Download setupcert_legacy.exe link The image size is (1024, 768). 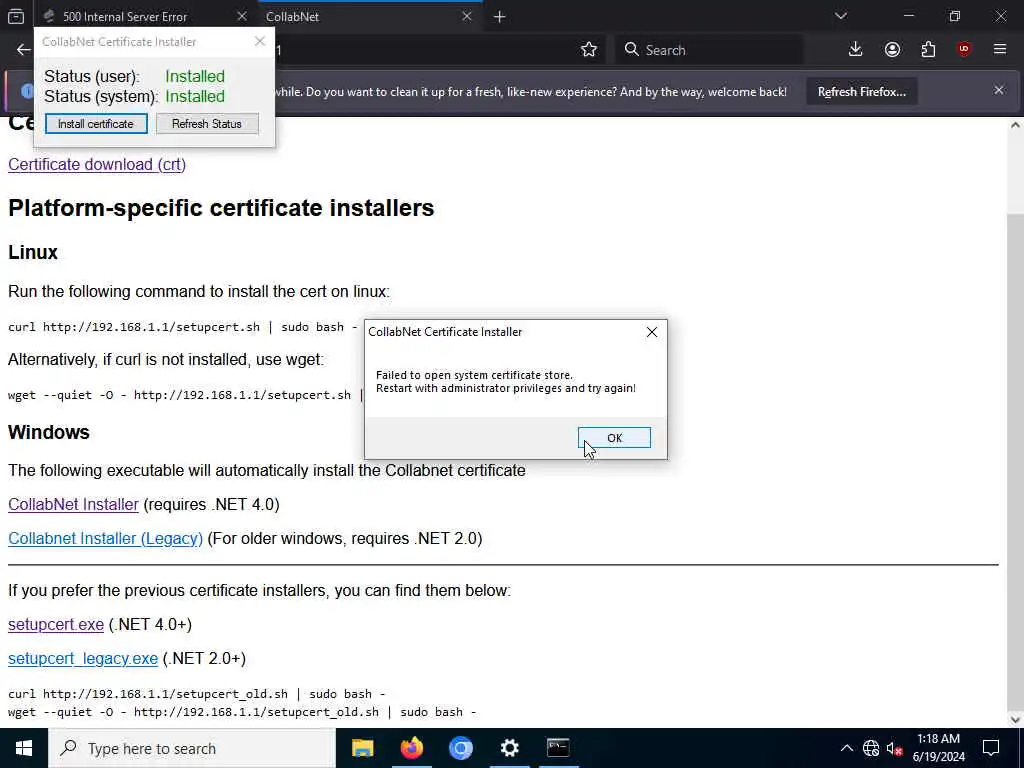click(83, 658)
